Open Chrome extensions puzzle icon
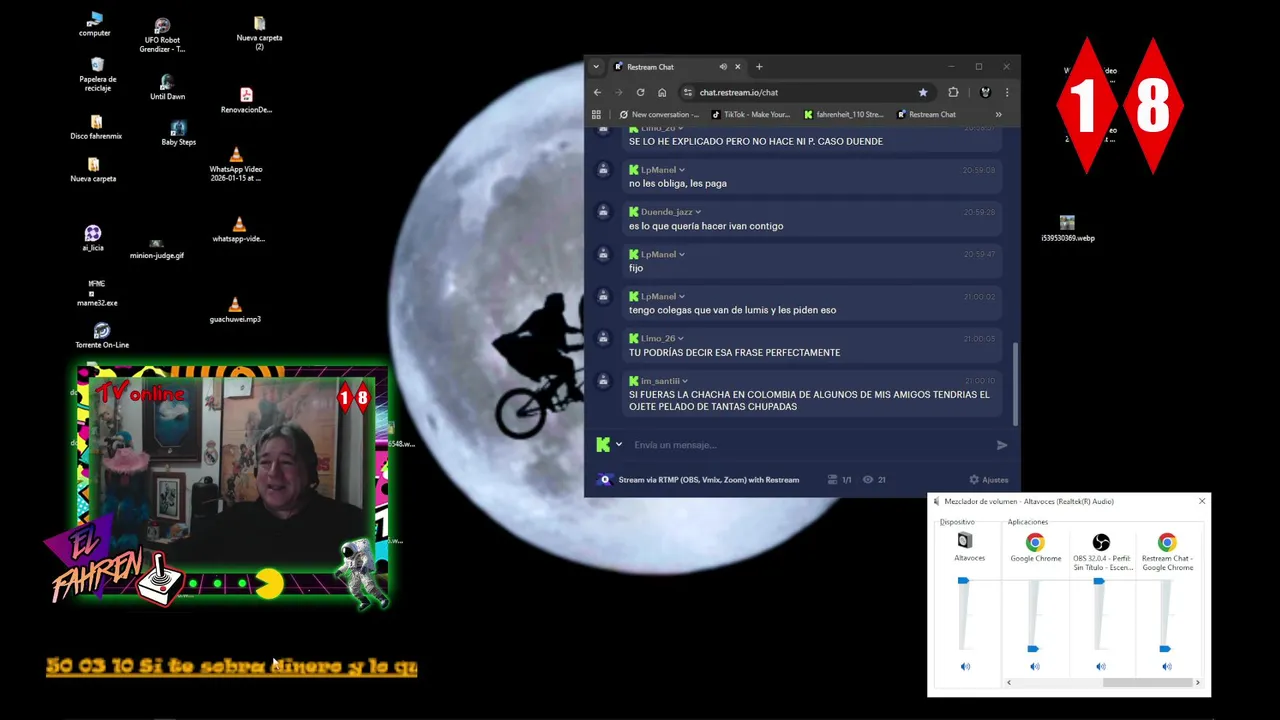1280x720 pixels. (953, 92)
